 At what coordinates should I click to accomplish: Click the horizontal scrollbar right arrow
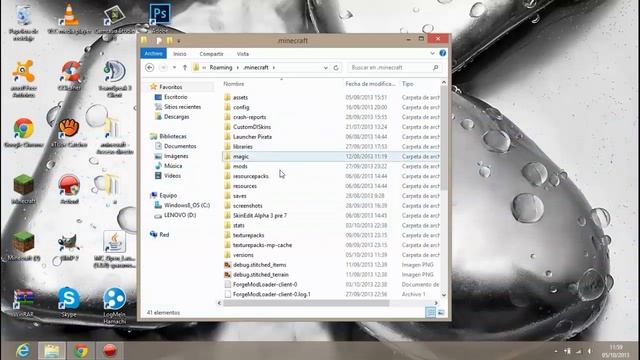[436, 303]
